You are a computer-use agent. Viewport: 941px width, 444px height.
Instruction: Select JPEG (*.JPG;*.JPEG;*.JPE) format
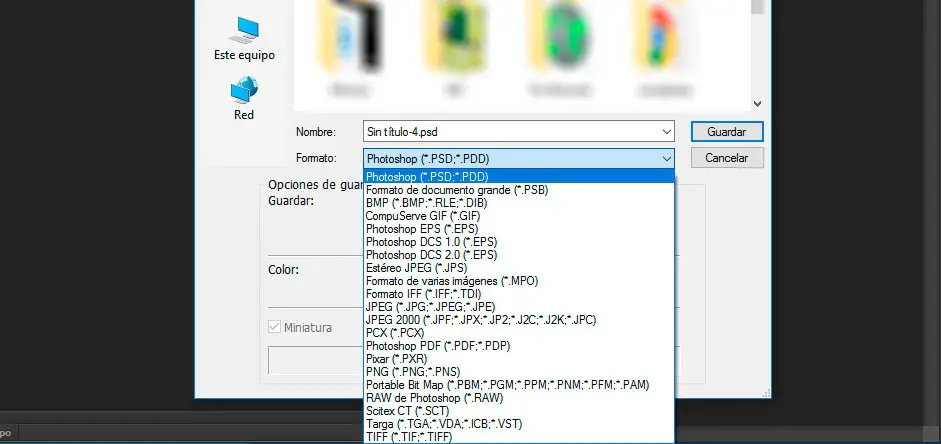point(519,307)
